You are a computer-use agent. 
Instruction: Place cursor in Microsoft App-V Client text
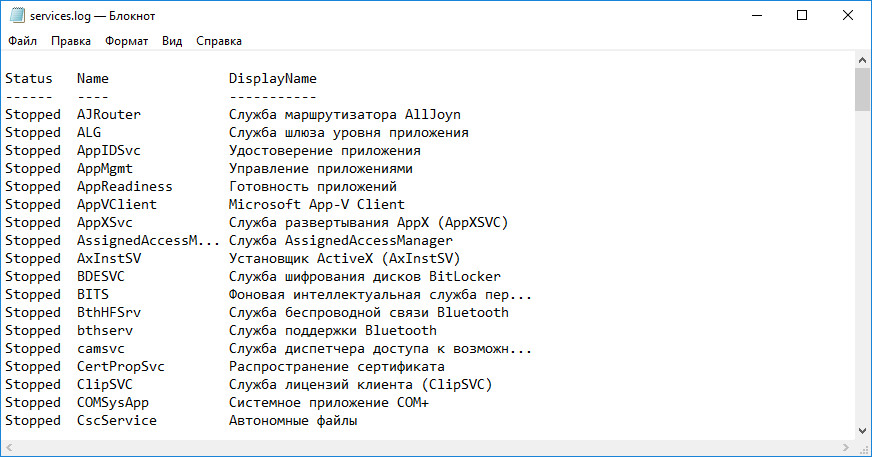(x=316, y=205)
